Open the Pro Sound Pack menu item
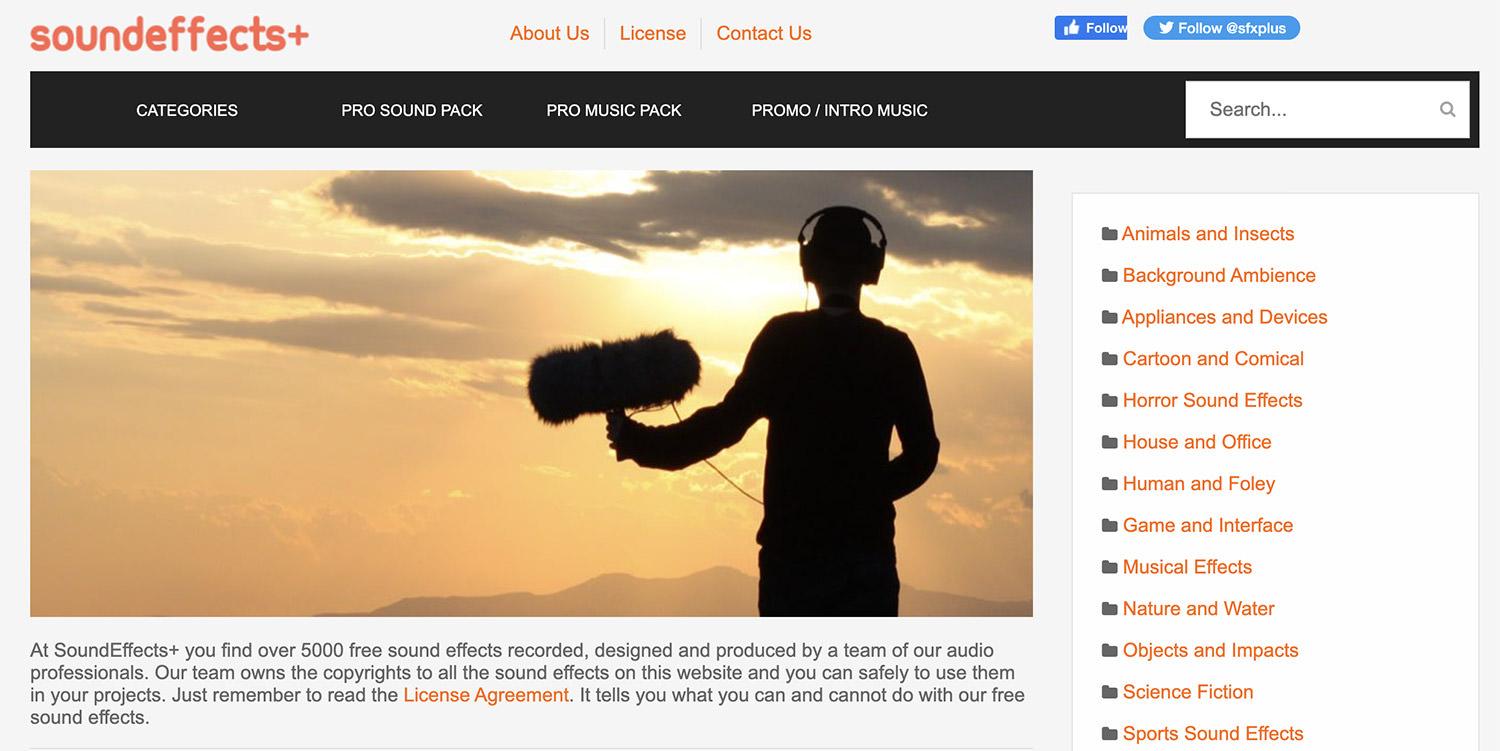 (411, 110)
